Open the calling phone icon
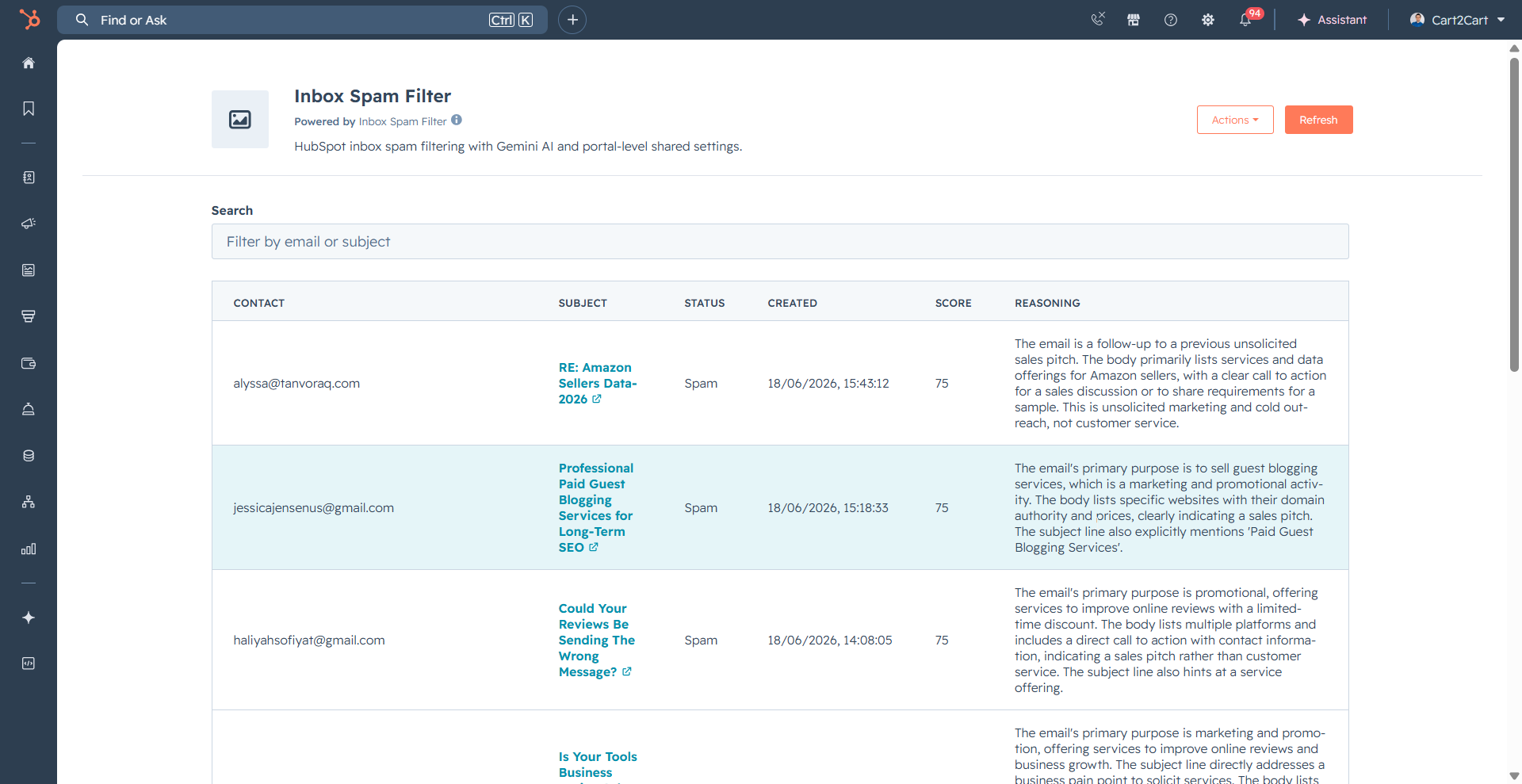Screen dimensions: 1522x784 point(1098,20)
